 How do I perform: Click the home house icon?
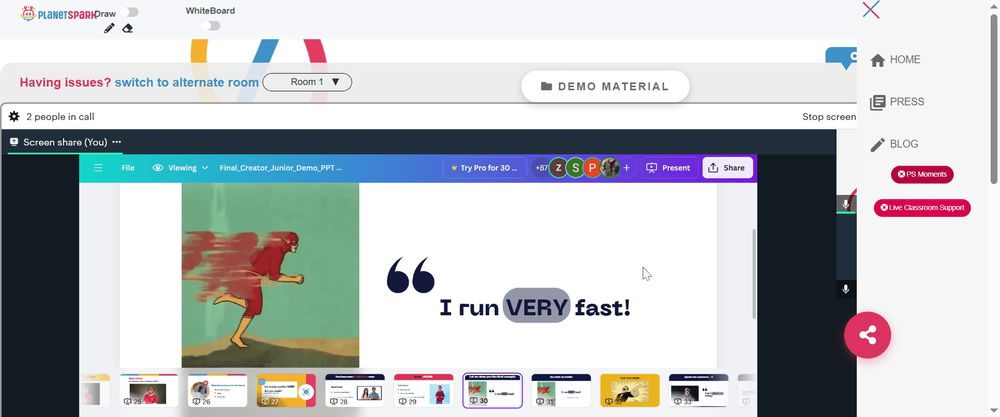[x=878, y=60]
